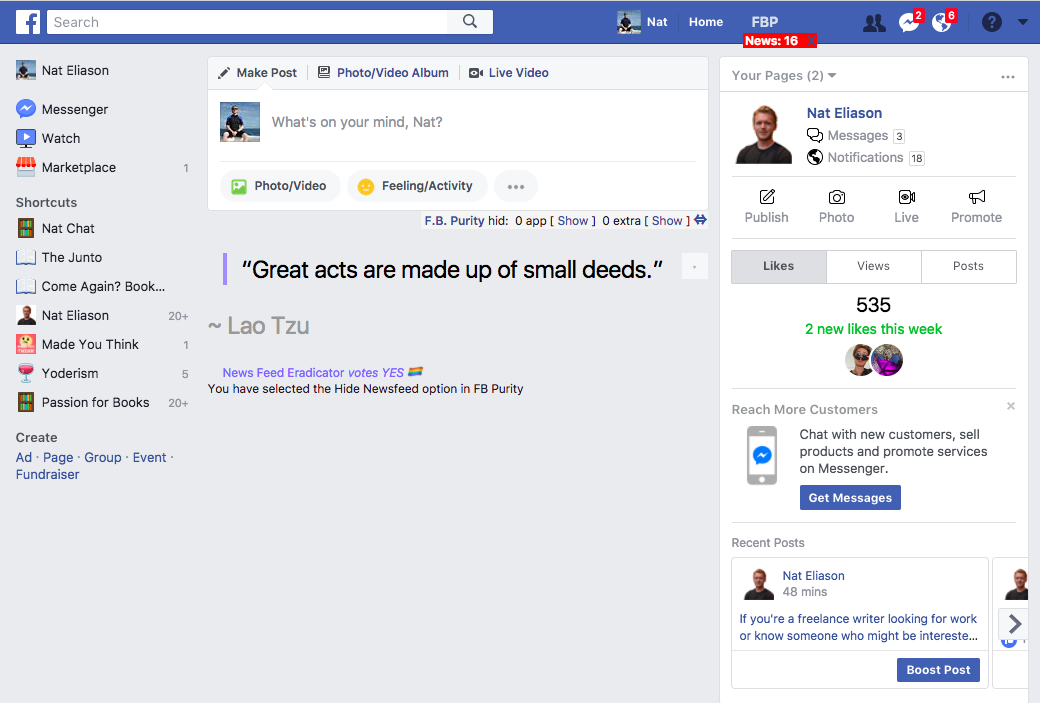
Task: Open page Notifications with count 18
Action: click(x=866, y=157)
